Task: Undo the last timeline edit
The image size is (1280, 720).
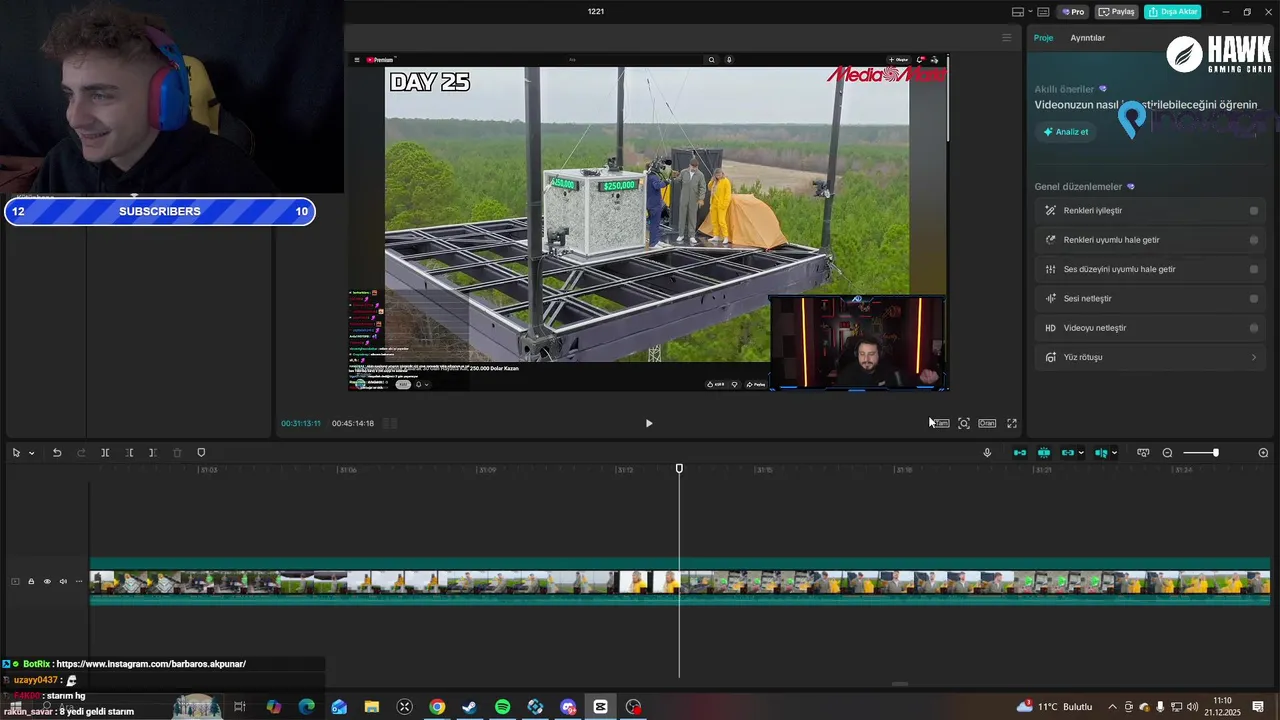Action: 57,453
